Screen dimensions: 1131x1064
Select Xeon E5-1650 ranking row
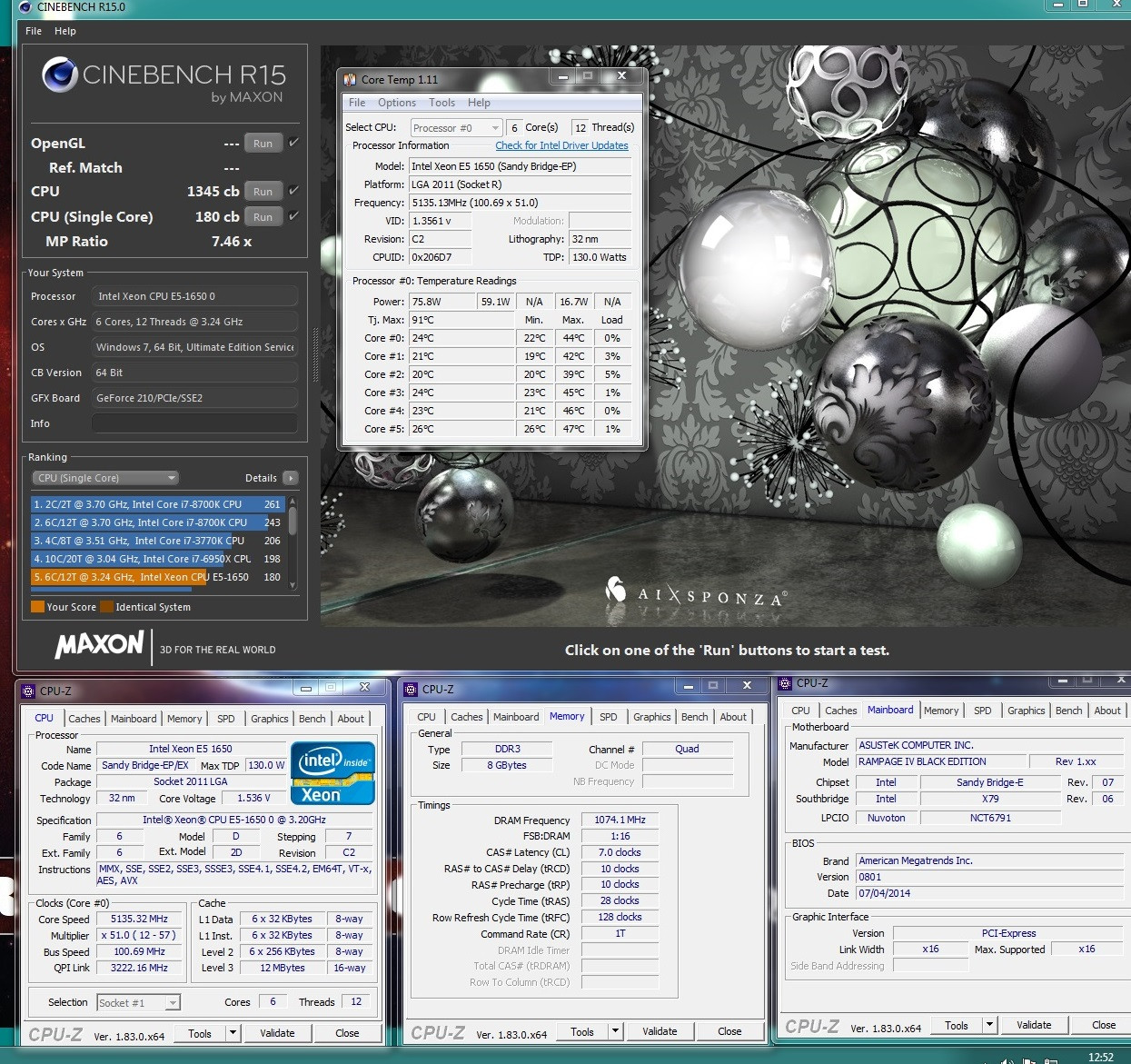[158, 577]
